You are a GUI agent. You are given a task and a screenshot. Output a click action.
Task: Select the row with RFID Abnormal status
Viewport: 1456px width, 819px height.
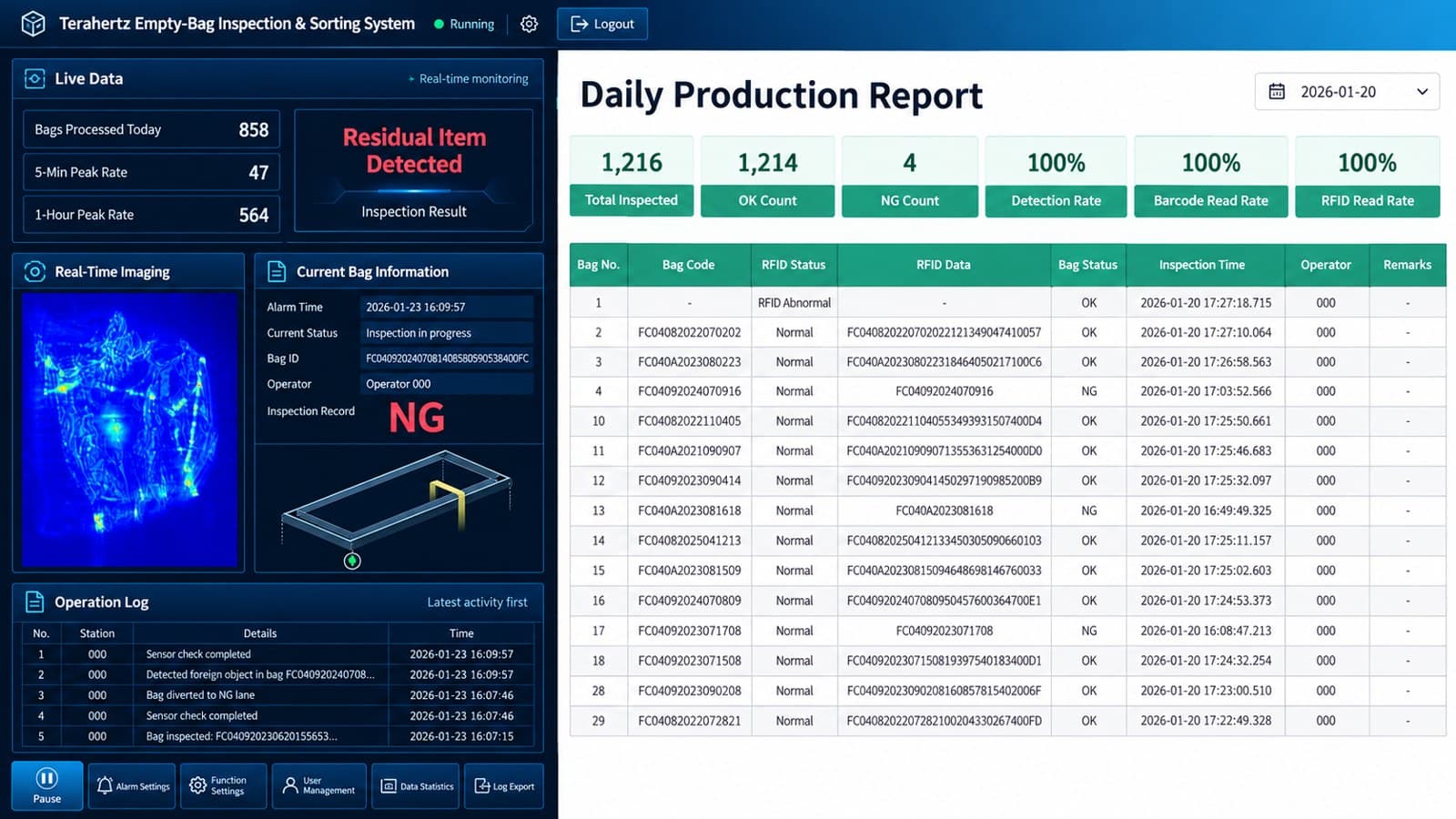point(1007,302)
